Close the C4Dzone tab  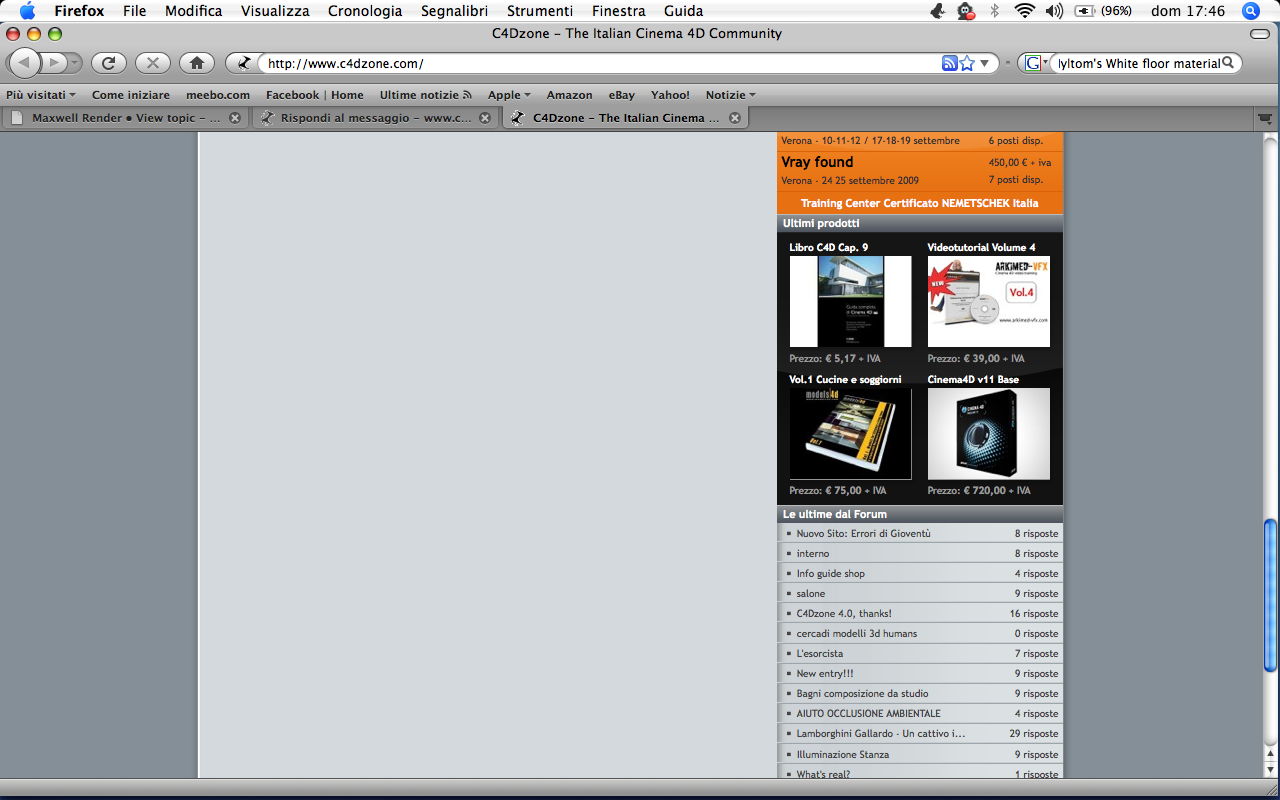coord(735,118)
